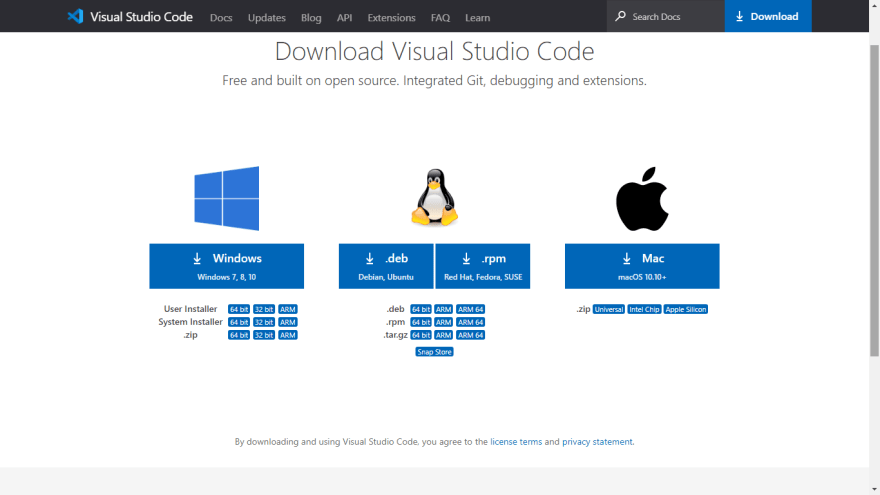Select User Installer 64 bit

(239, 309)
